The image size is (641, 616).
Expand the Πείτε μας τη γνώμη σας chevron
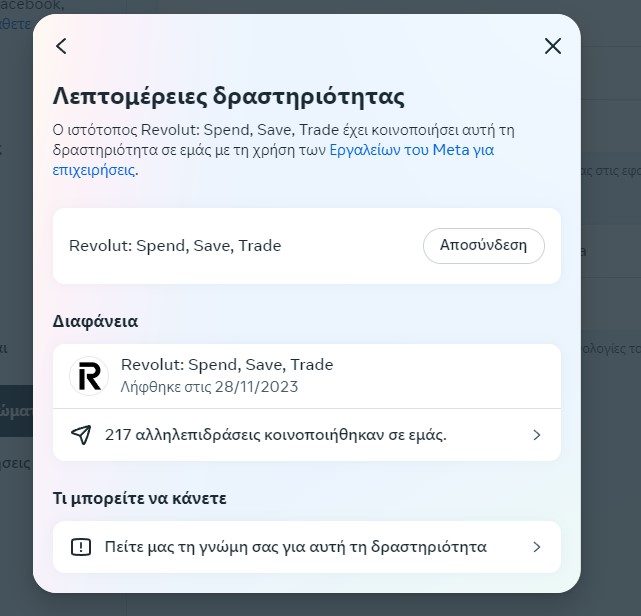click(536, 547)
